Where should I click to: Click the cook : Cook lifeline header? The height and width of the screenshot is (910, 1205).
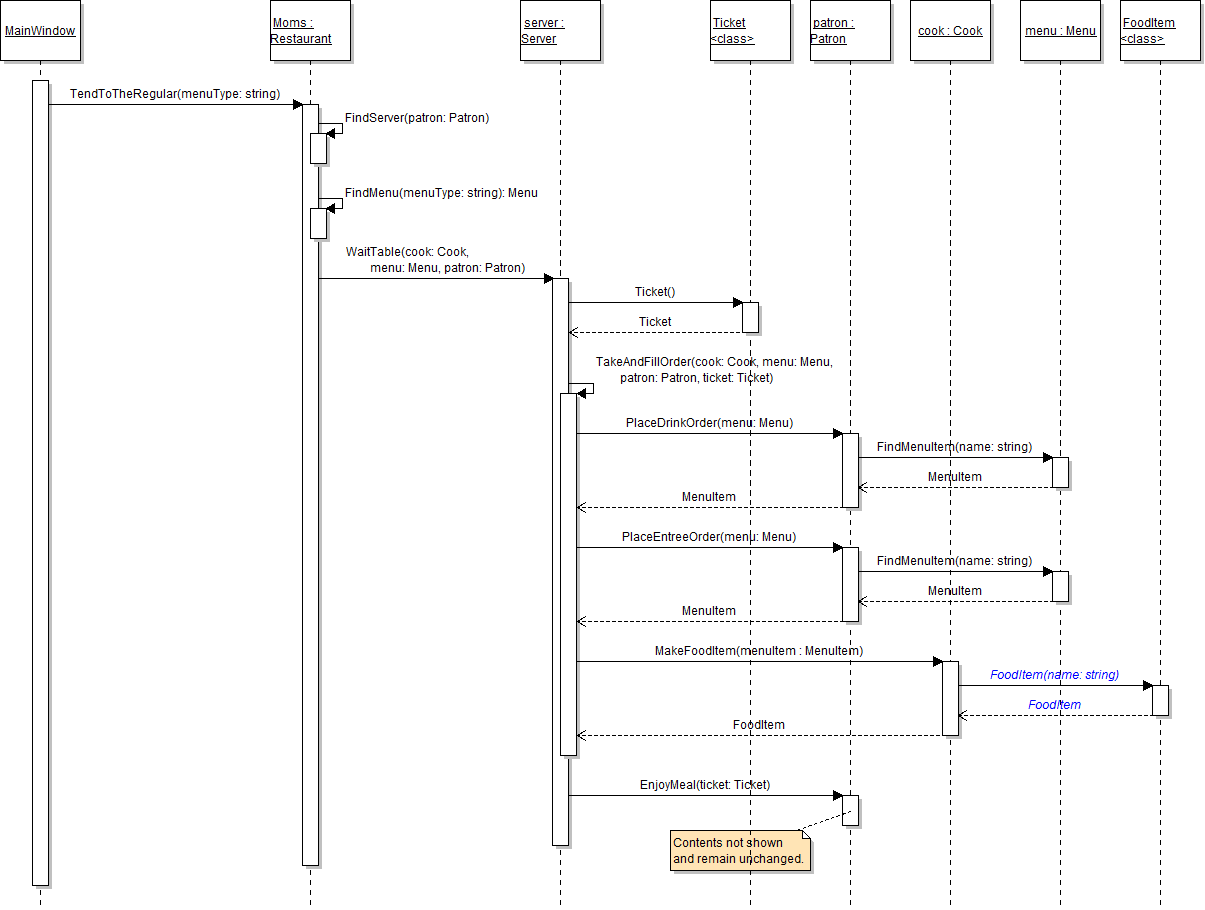point(950,31)
